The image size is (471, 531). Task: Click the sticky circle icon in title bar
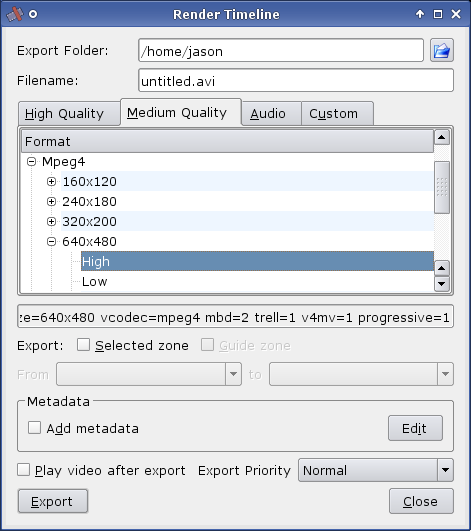33,14
